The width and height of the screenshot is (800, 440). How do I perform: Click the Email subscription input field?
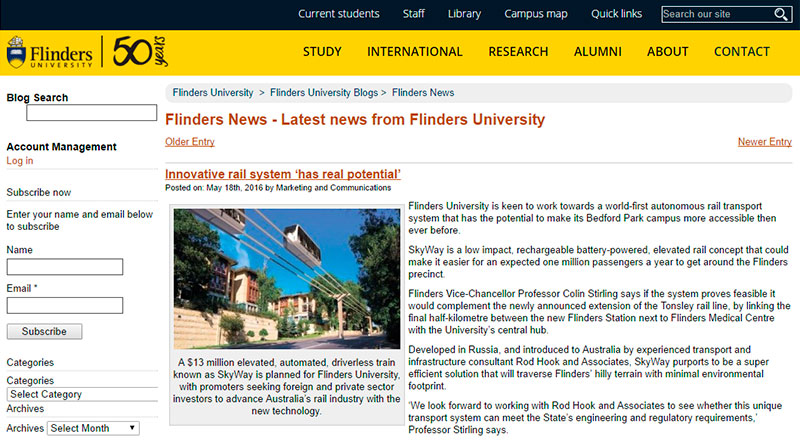pos(65,305)
